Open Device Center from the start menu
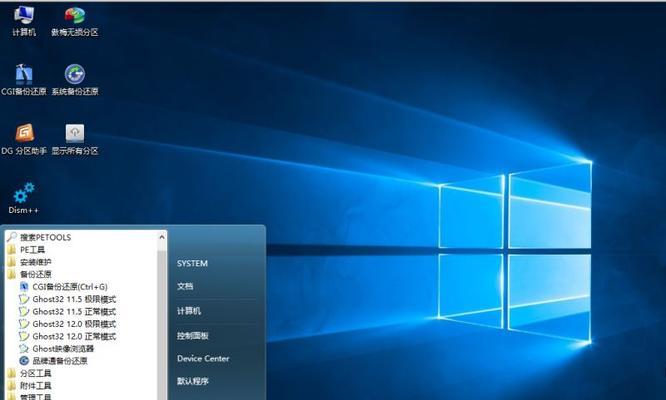 click(203, 358)
